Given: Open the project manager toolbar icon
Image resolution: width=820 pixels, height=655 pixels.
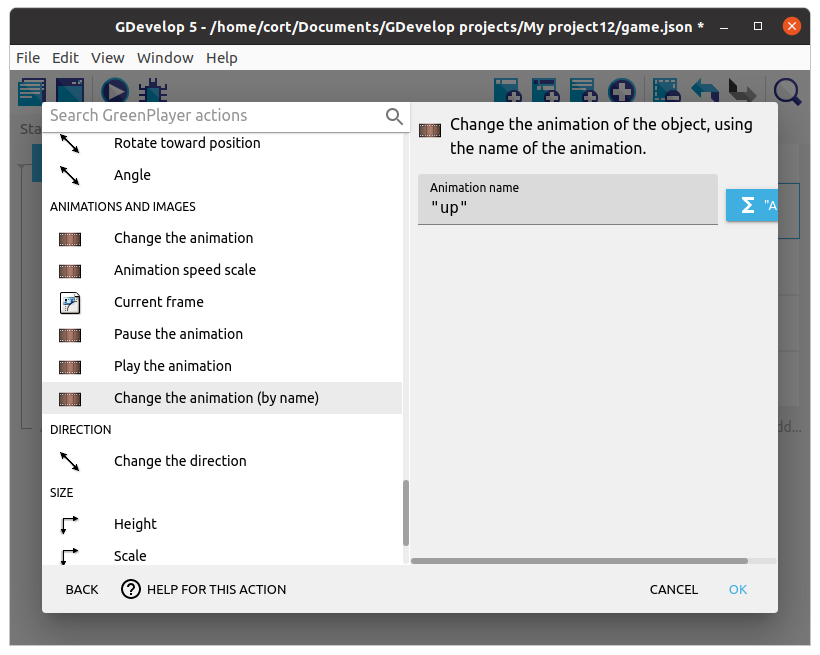Looking at the screenshot, I should pyautogui.click(x=31, y=90).
